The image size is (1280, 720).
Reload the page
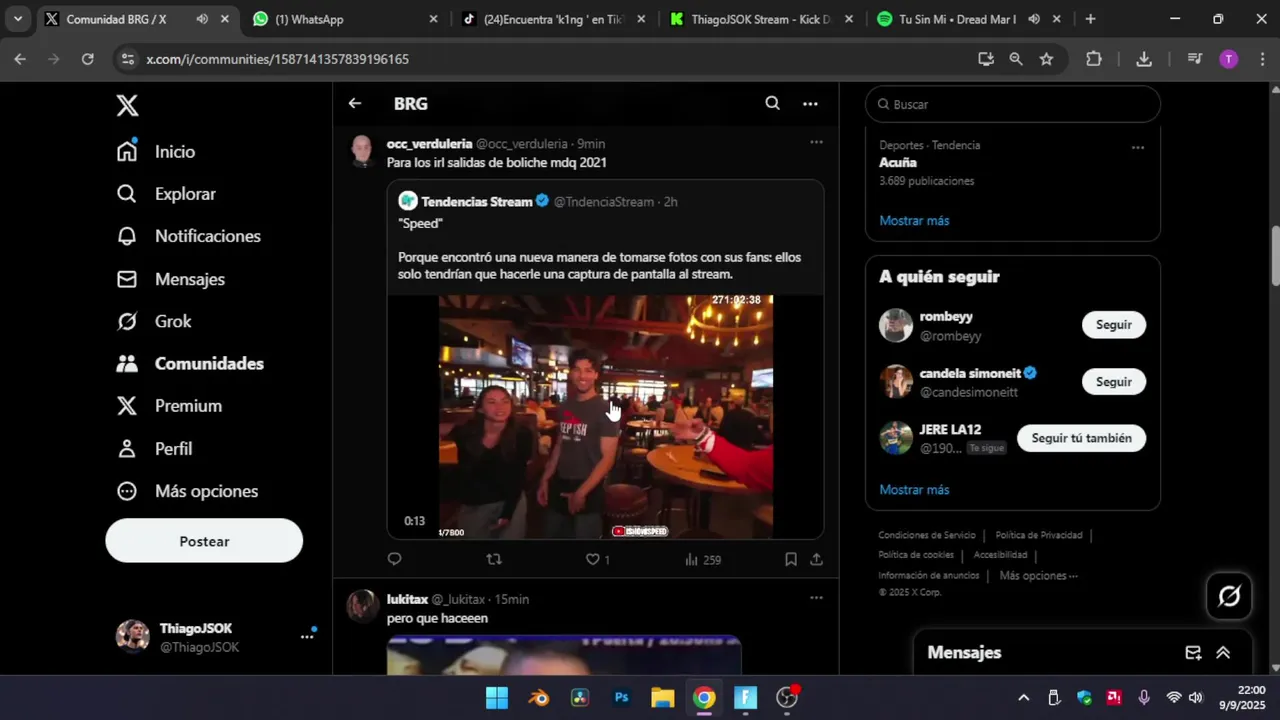87,59
